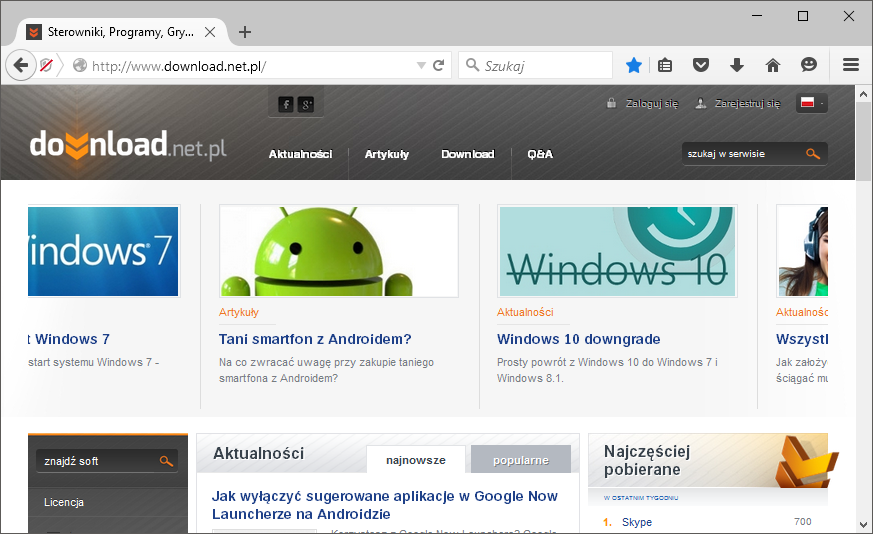Reload the page with the refresh icon
Viewport: 873px width, 534px height.
(x=439, y=66)
